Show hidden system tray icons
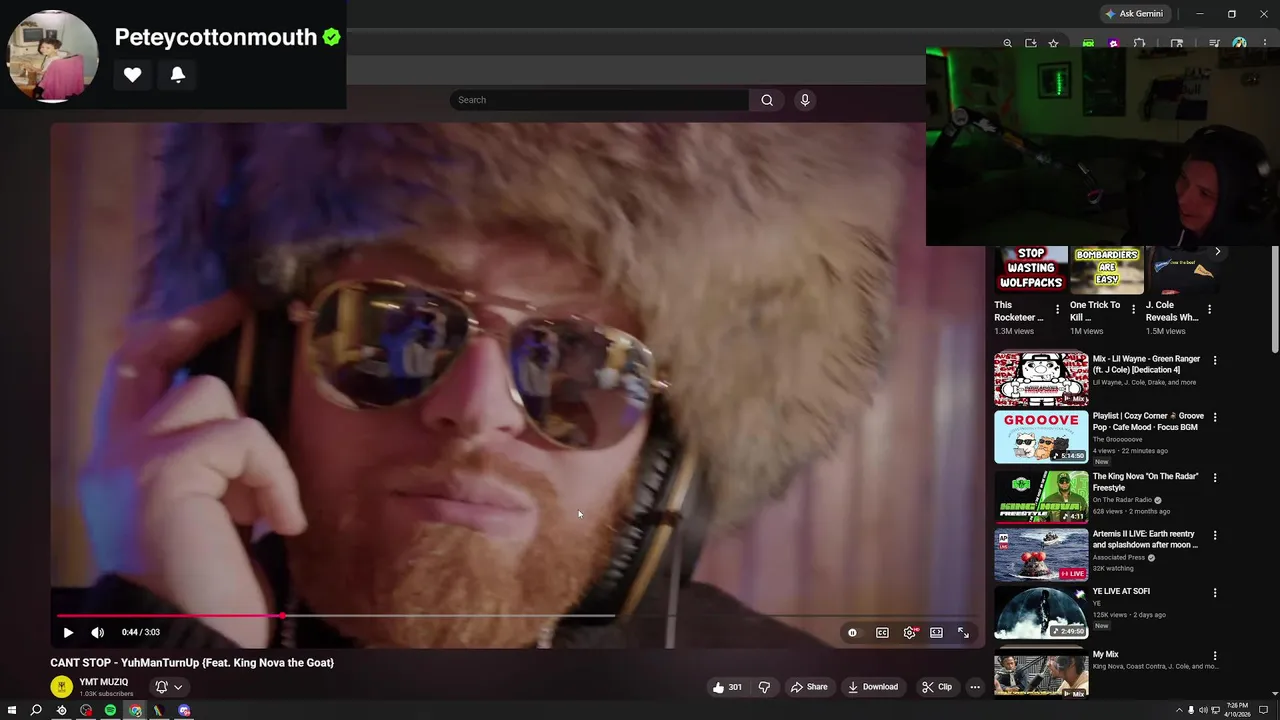Screen dimensions: 1280x720 1178,710
